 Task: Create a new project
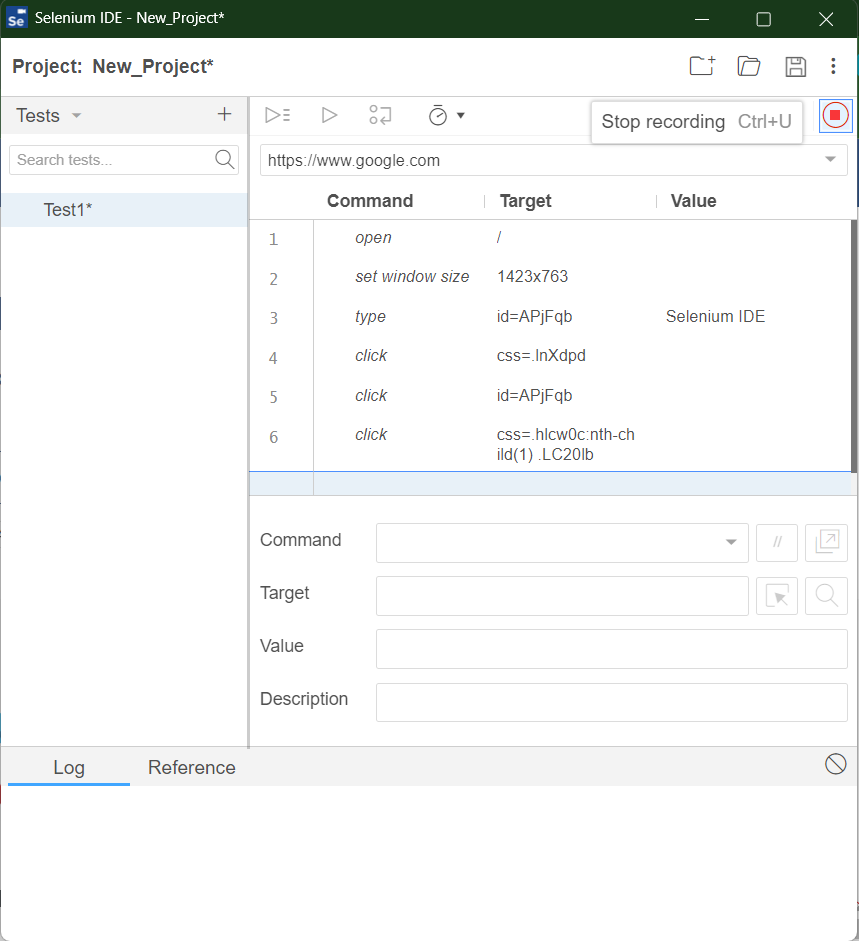point(702,65)
